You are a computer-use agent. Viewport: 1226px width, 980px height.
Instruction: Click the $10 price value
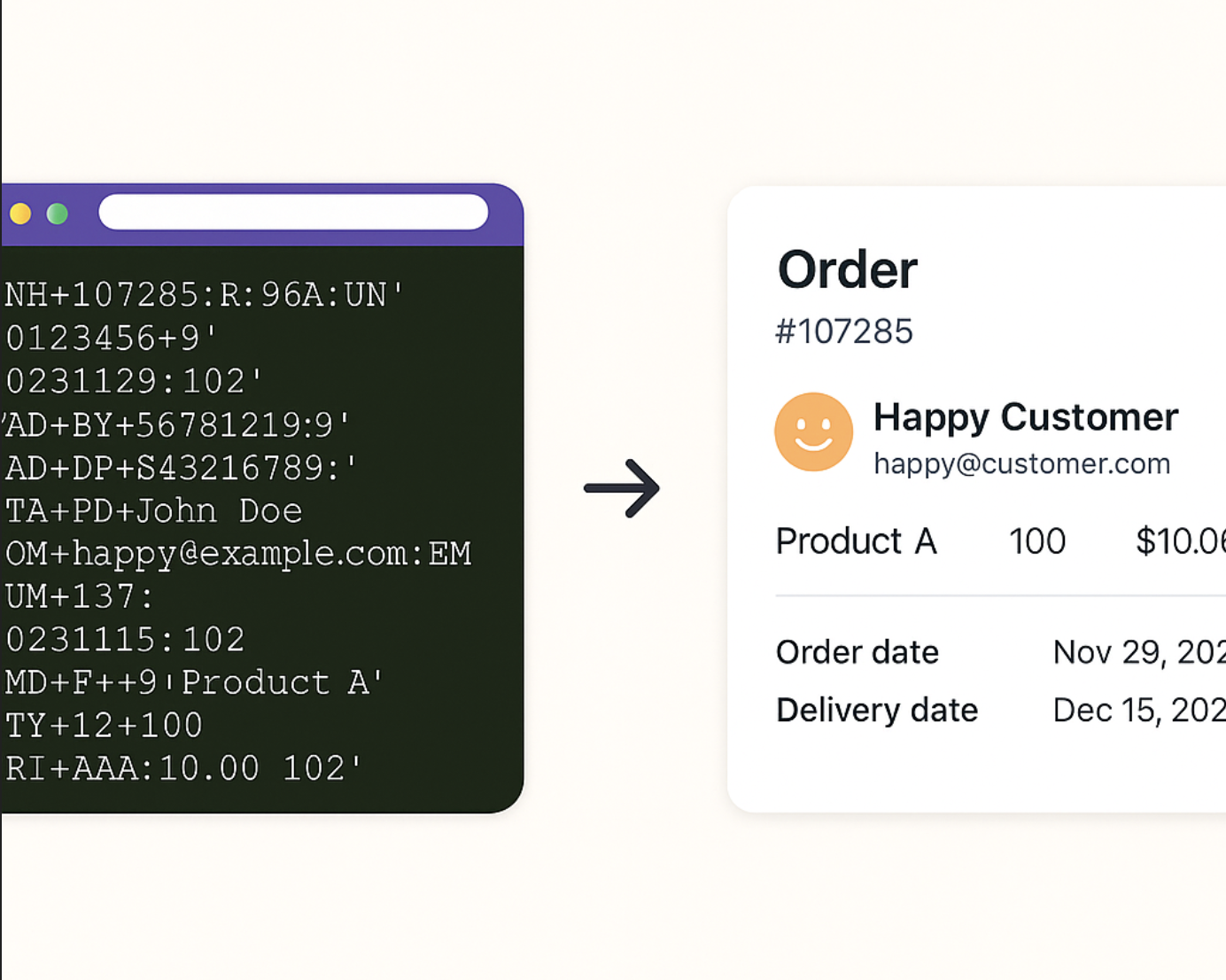pos(1180,541)
